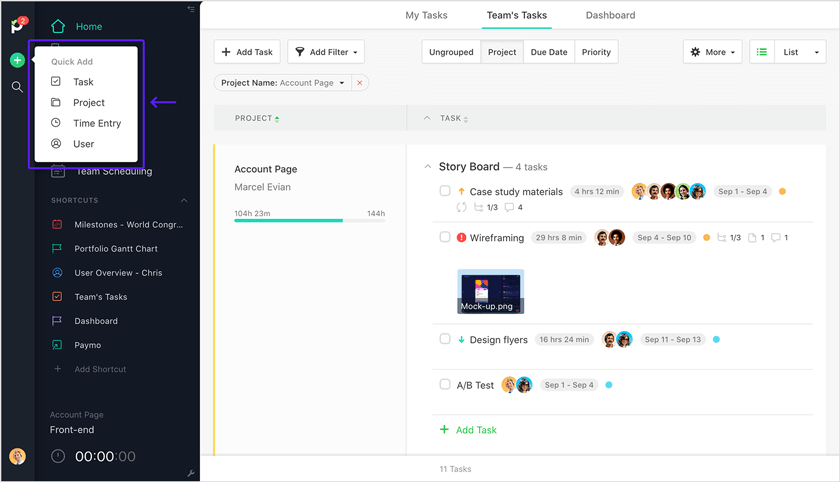Click the wrench icon at sidebar bottom
This screenshot has height=482, width=840.
click(x=191, y=473)
